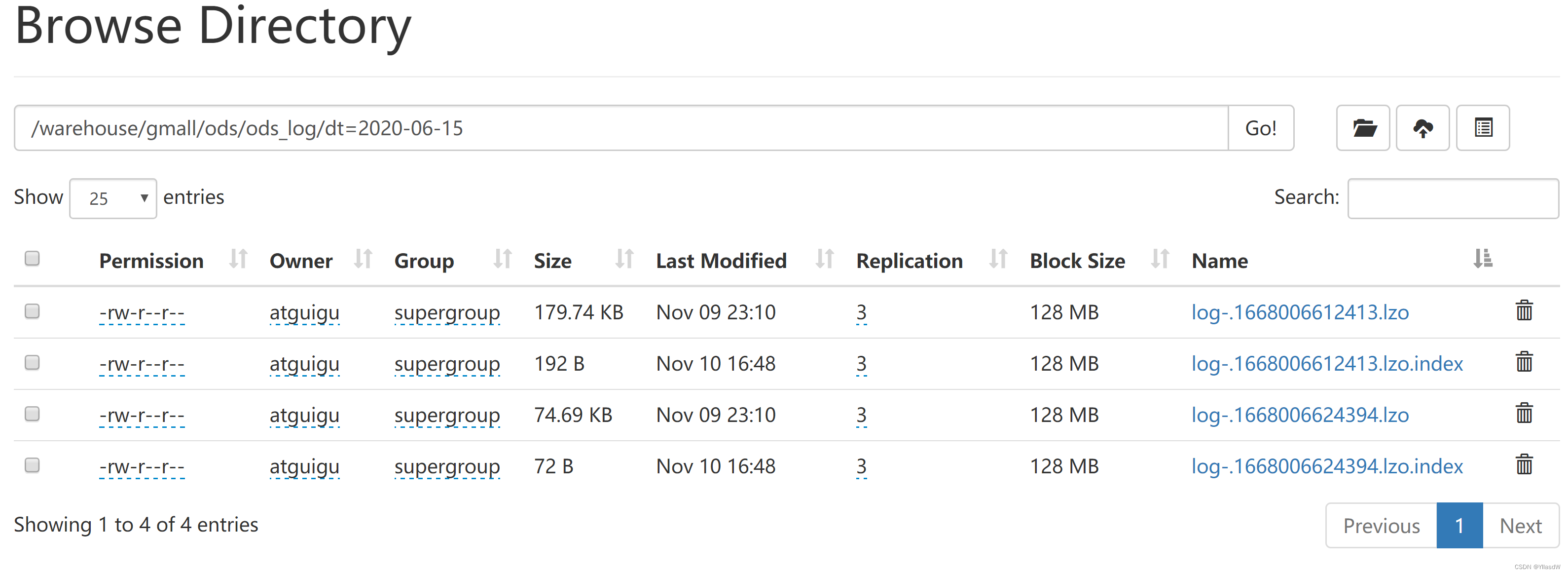Delete log-.1668006624394.lzo with its trash icon

(1524, 414)
